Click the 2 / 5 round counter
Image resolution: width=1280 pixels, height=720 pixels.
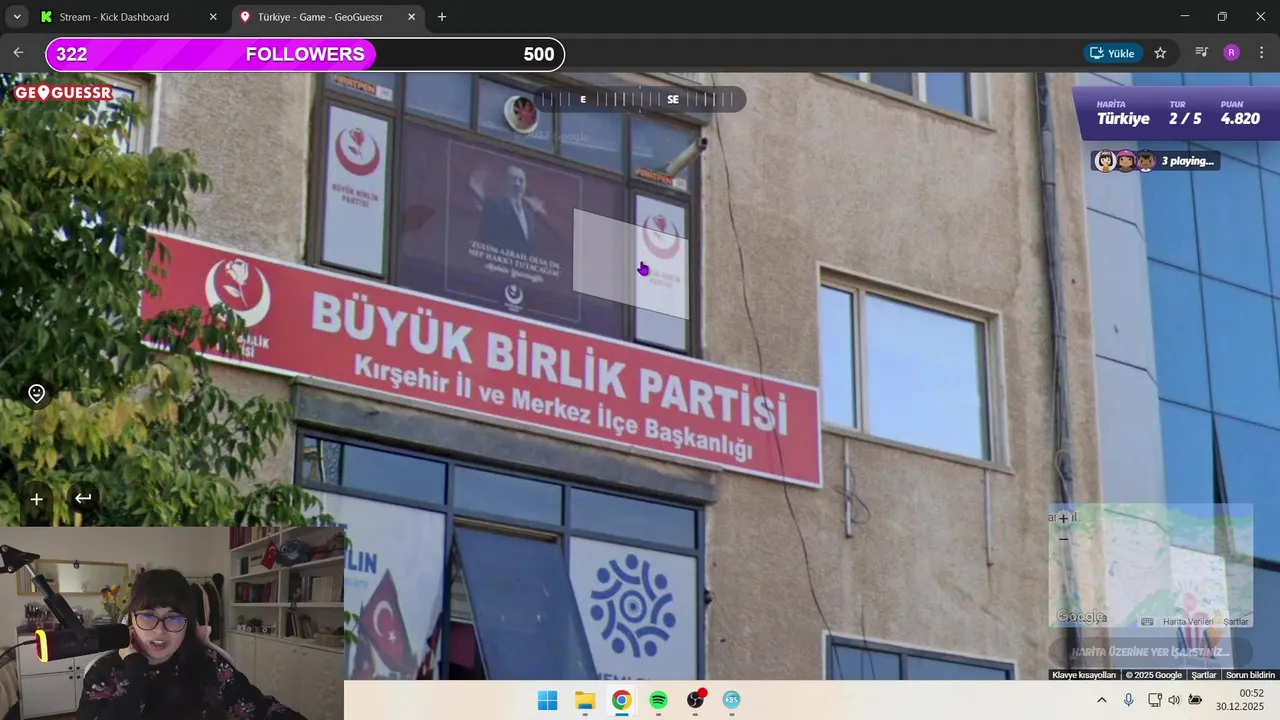click(x=1185, y=118)
